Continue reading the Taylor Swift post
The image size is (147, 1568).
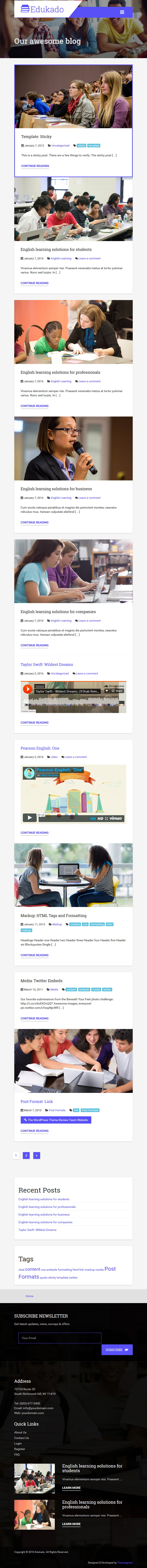click(x=35, y=723)
